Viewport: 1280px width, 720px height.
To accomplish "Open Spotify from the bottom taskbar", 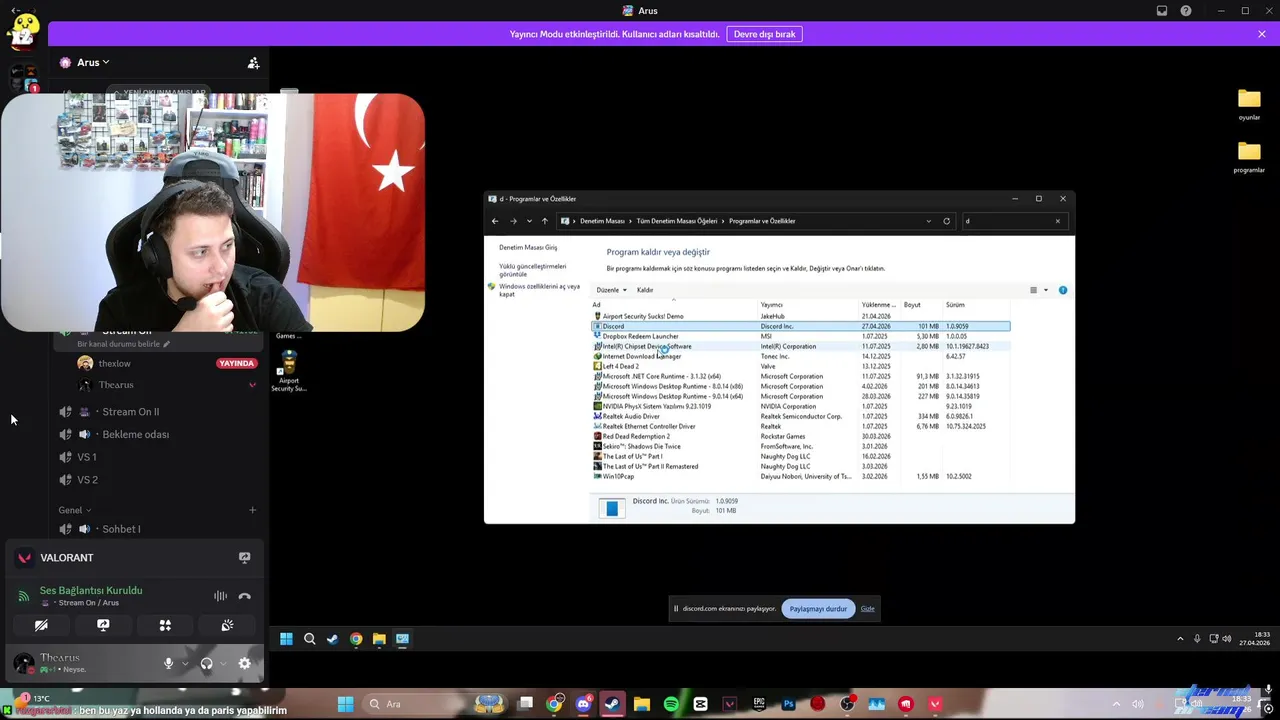I will [671, 704].
